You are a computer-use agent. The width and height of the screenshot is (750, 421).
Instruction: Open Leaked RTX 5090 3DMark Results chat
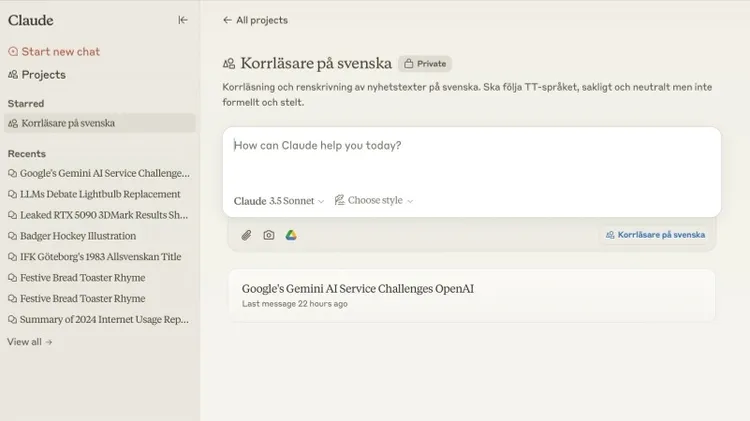99,215
